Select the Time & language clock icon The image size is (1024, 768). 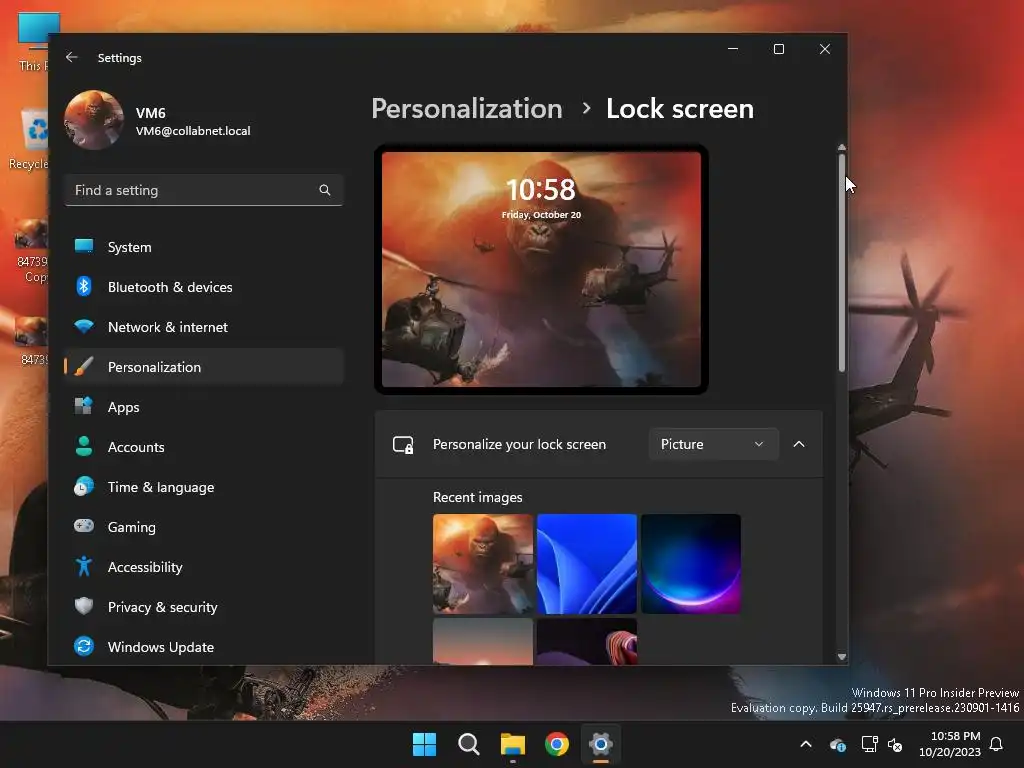[84, 487]
